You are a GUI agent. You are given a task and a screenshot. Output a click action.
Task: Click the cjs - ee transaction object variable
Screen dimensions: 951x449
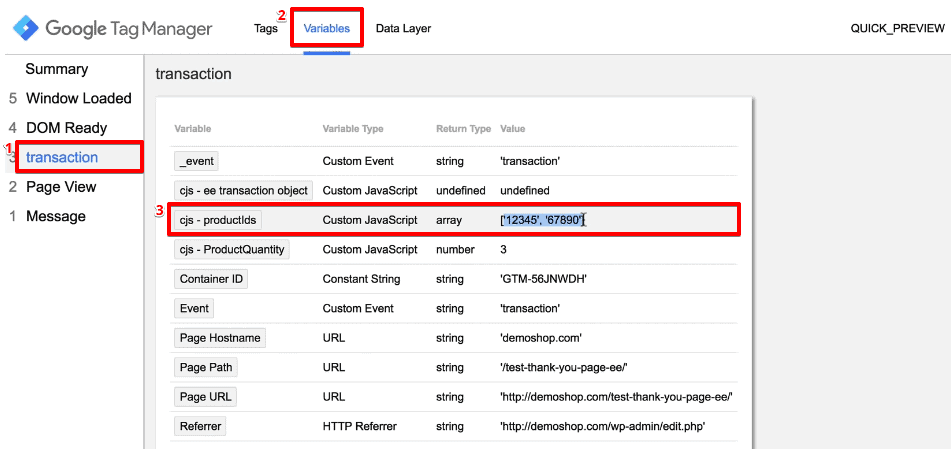click(x=244, y=191)
